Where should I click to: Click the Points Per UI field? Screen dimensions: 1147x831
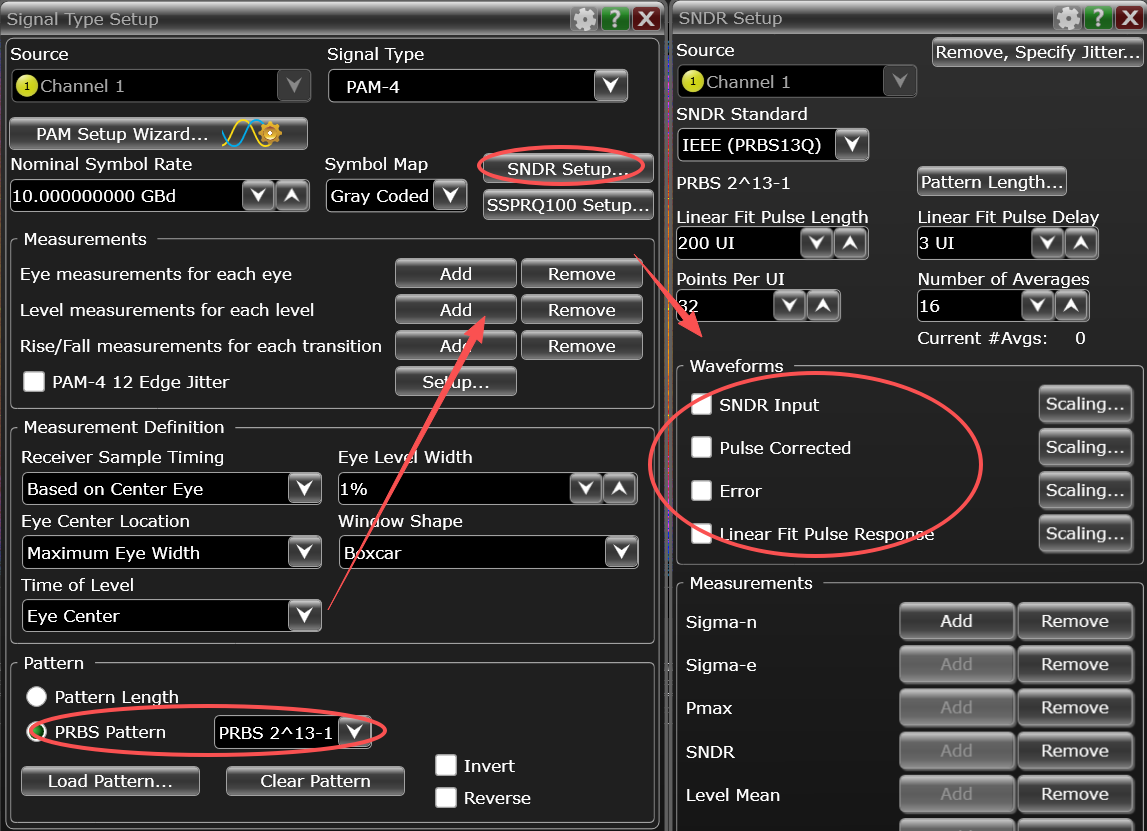724,306
